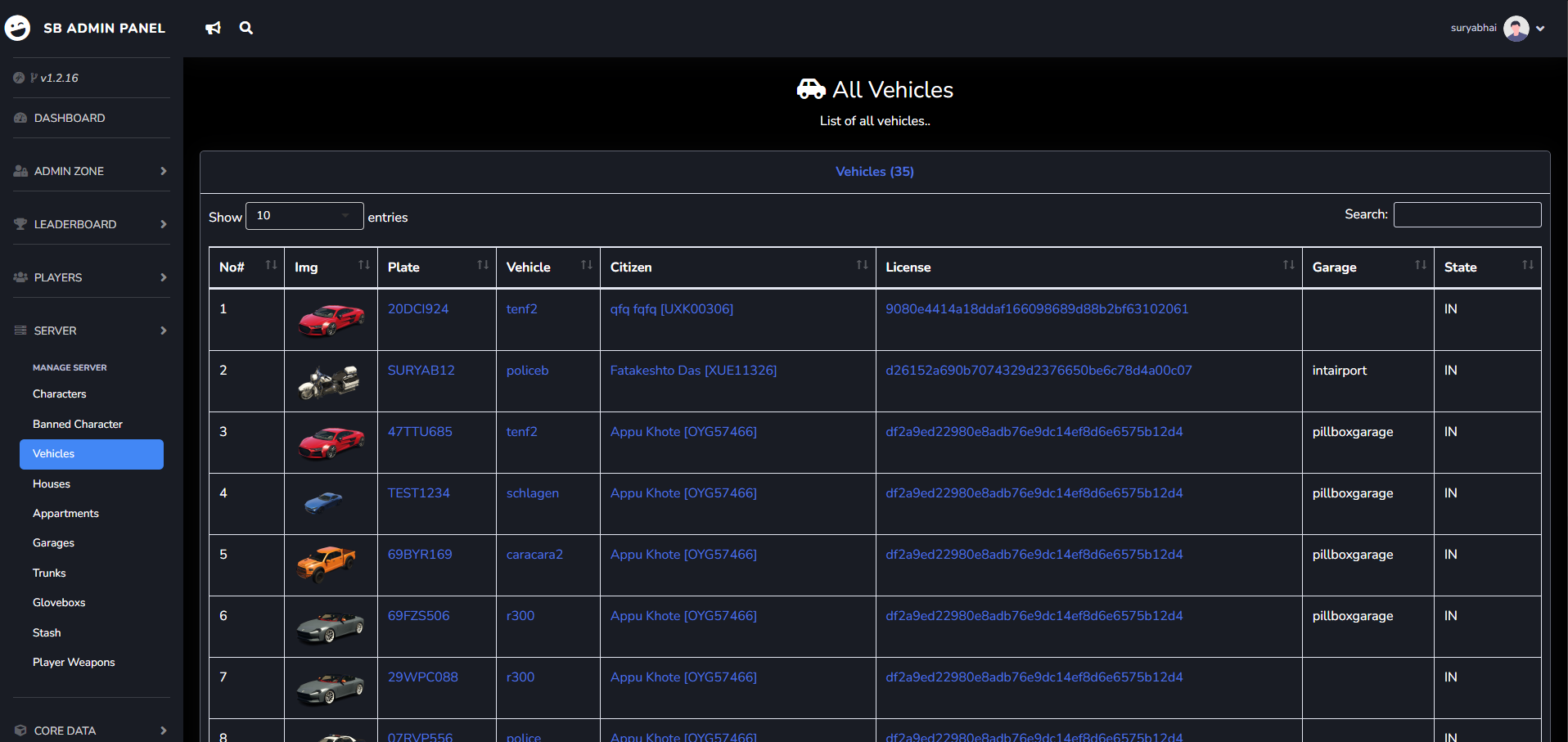Click the Leaderboard trophy icon
Screen dimensions: 1568x742
(x=19, y=223)
